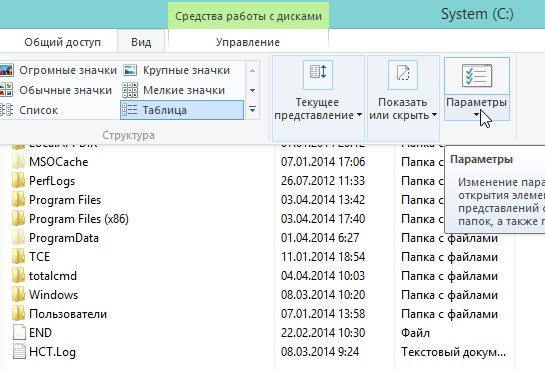
Task: Select the totalcmd folder name
Action: [53, 276]
